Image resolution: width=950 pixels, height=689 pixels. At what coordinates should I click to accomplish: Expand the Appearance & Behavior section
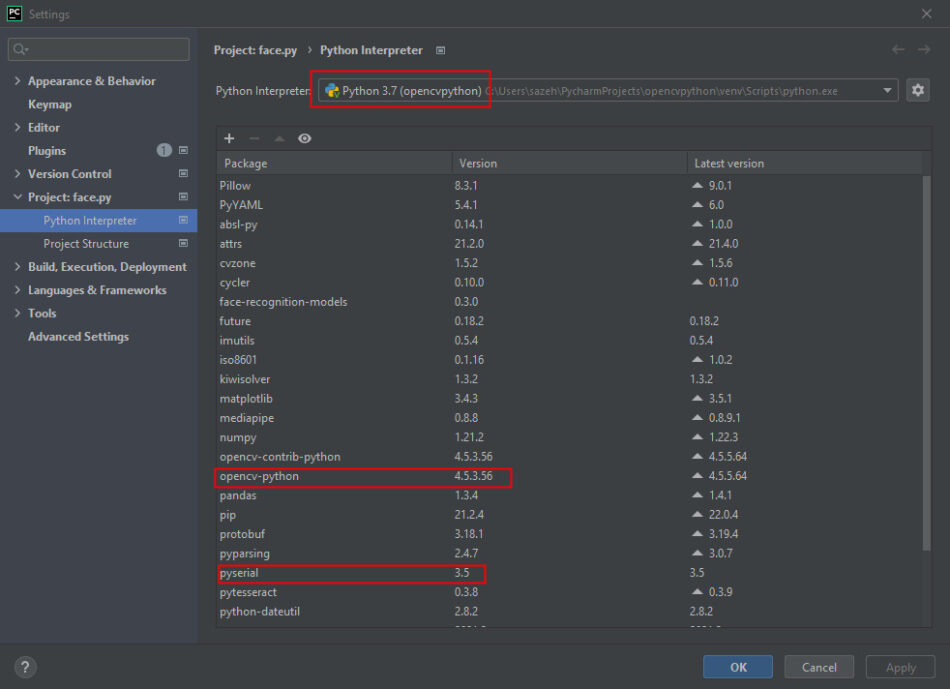[18, 81]
